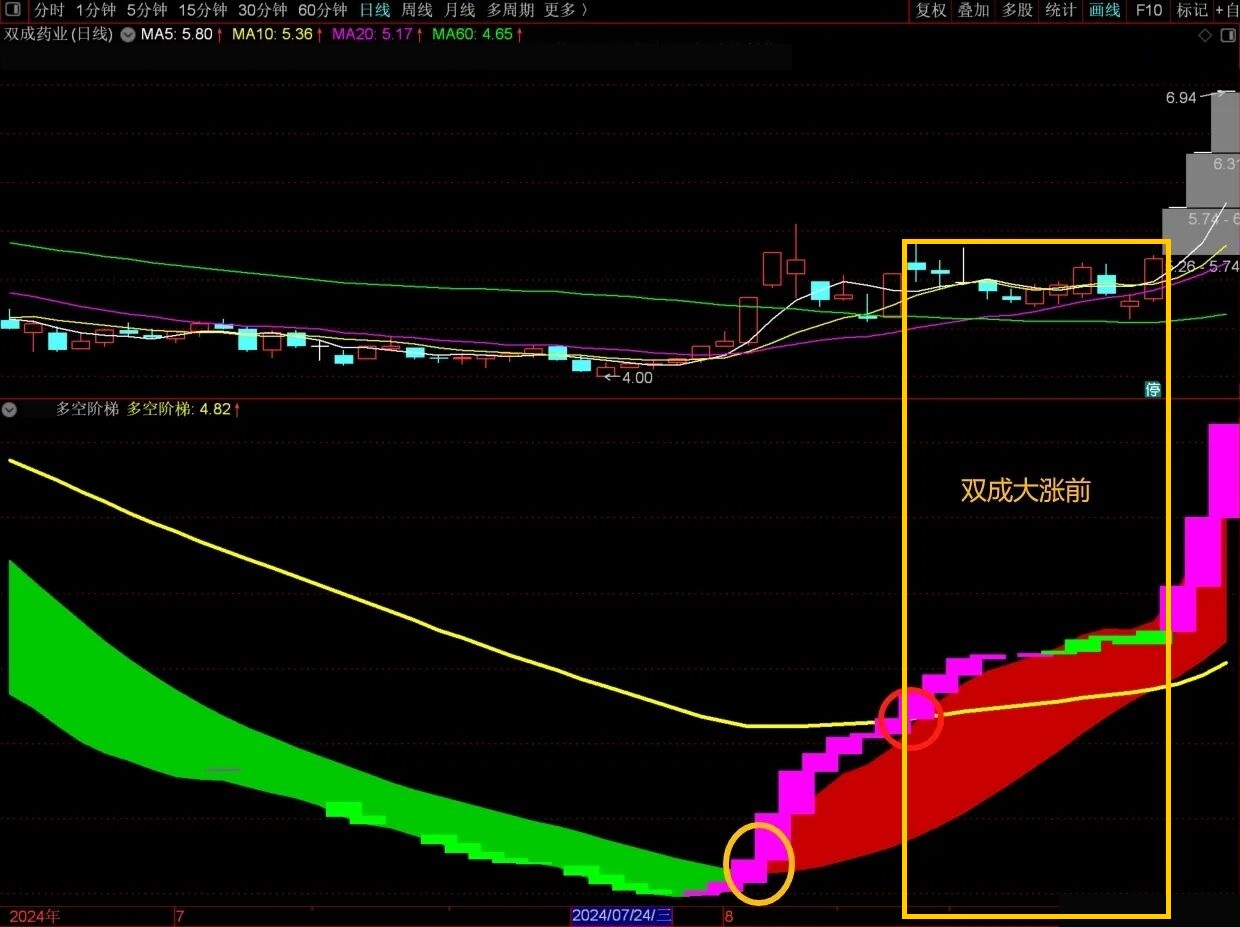The image size is (1240, 927).
Task: Expand dropdown next to 双成药业(日线)
Action: coord(128,34)
